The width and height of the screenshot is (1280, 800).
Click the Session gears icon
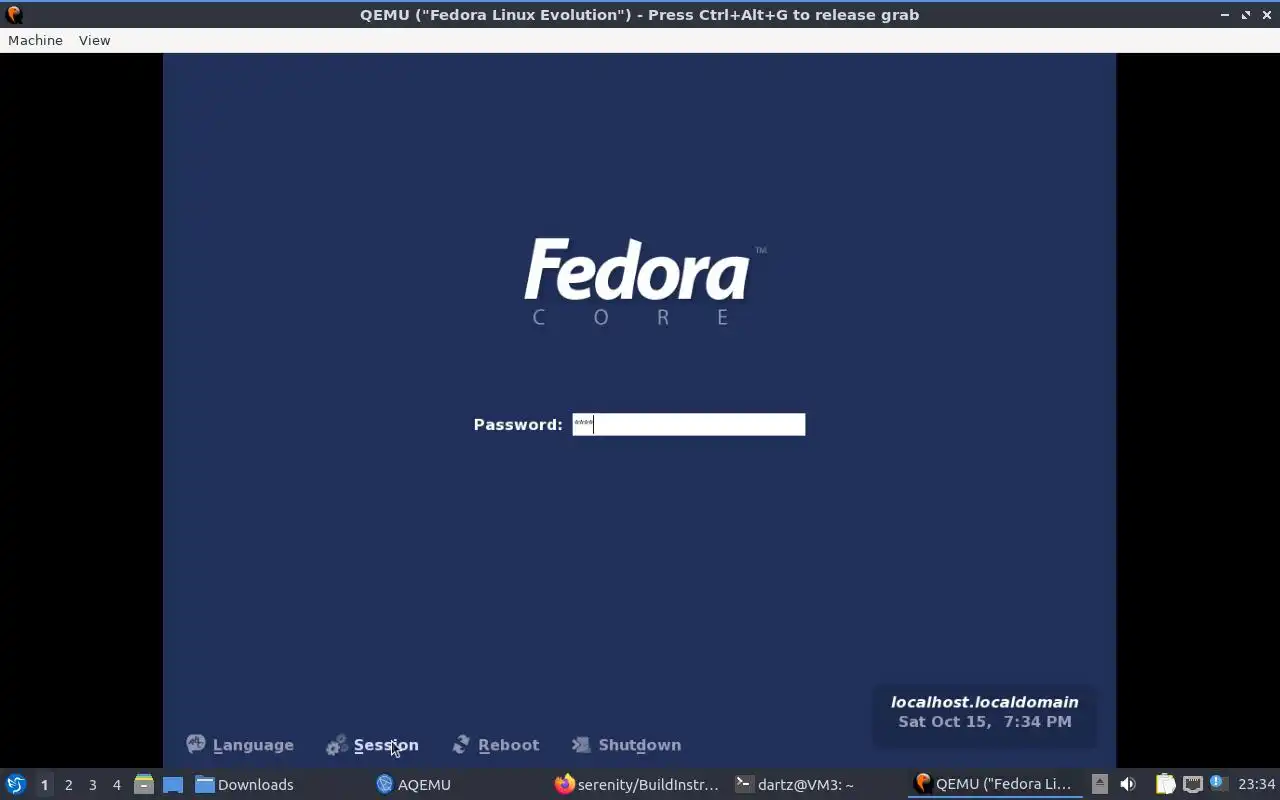point(337,745)
